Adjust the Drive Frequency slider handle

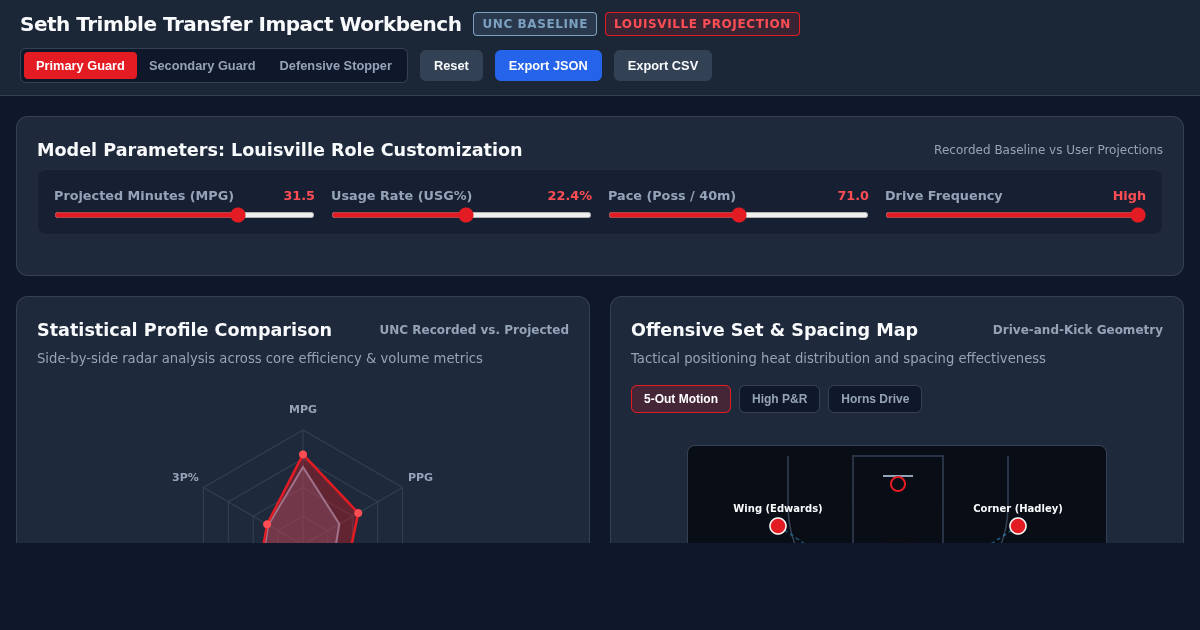click(1138, 215)
